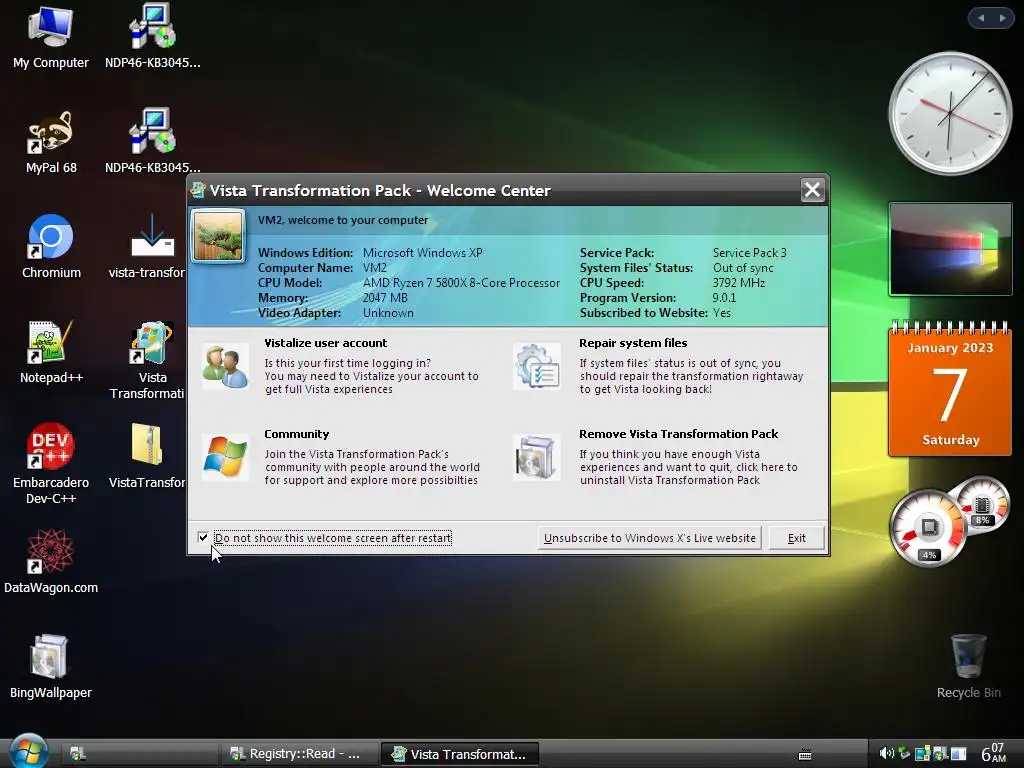Click the 'Out of sync' status value
The height and width of the screenshot is (768, 1024).
click(x=743, y=268)
